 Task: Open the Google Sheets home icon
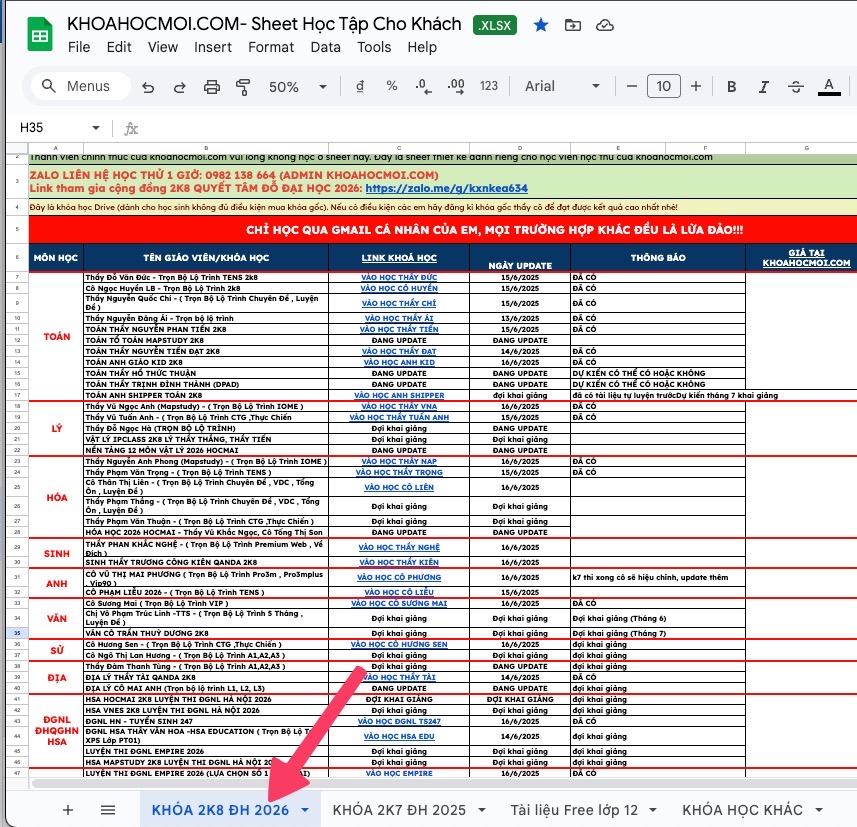[x=40, y=35]
